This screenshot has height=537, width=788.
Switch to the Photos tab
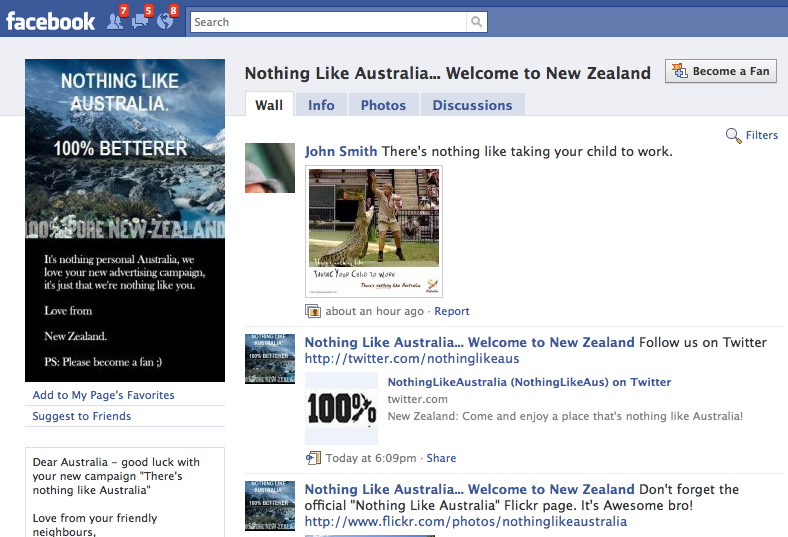click(383, 105)
